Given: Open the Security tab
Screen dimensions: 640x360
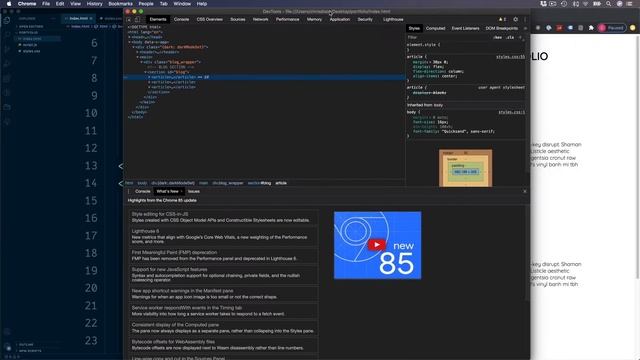Looking at the screenshot, I should click(x=365, y=19).
